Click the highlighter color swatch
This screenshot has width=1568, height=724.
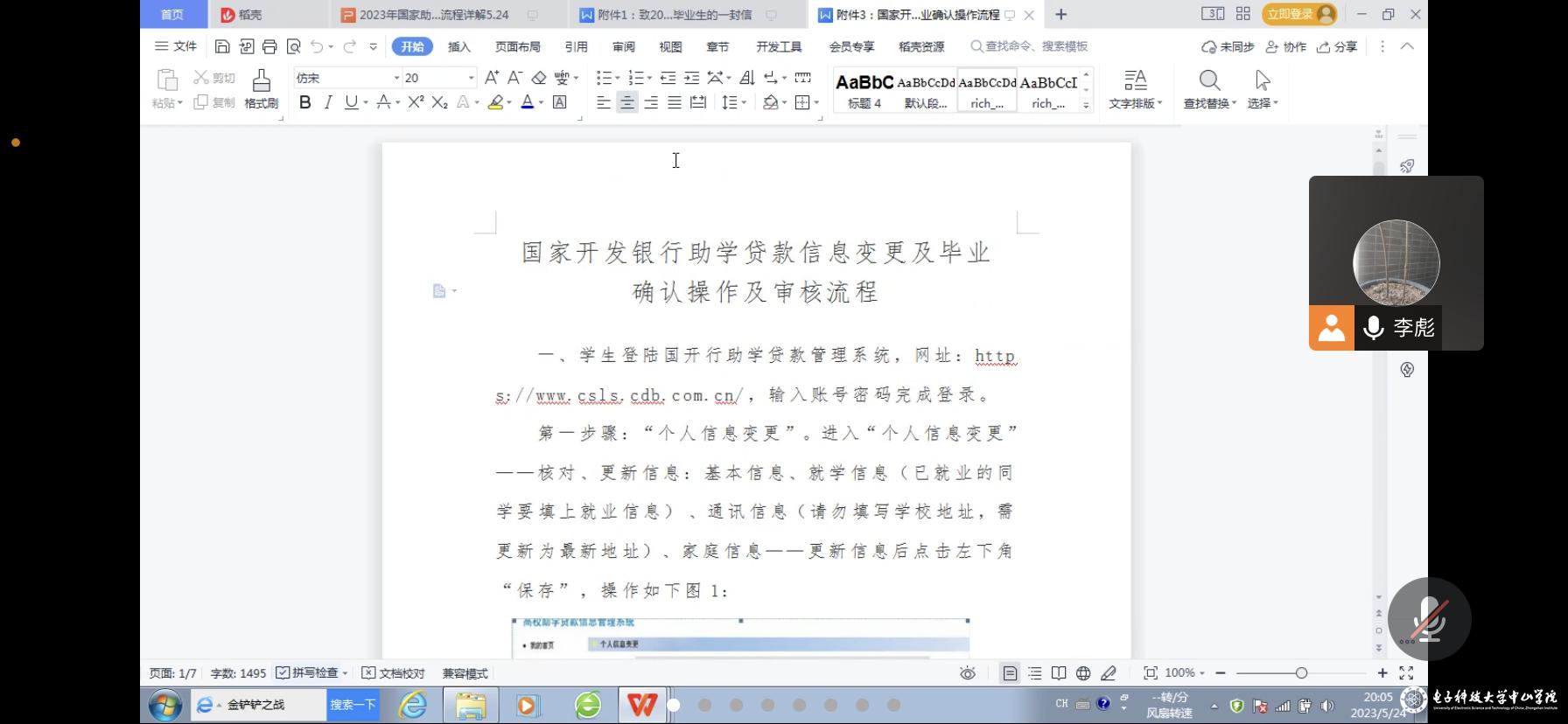(495, 102)
